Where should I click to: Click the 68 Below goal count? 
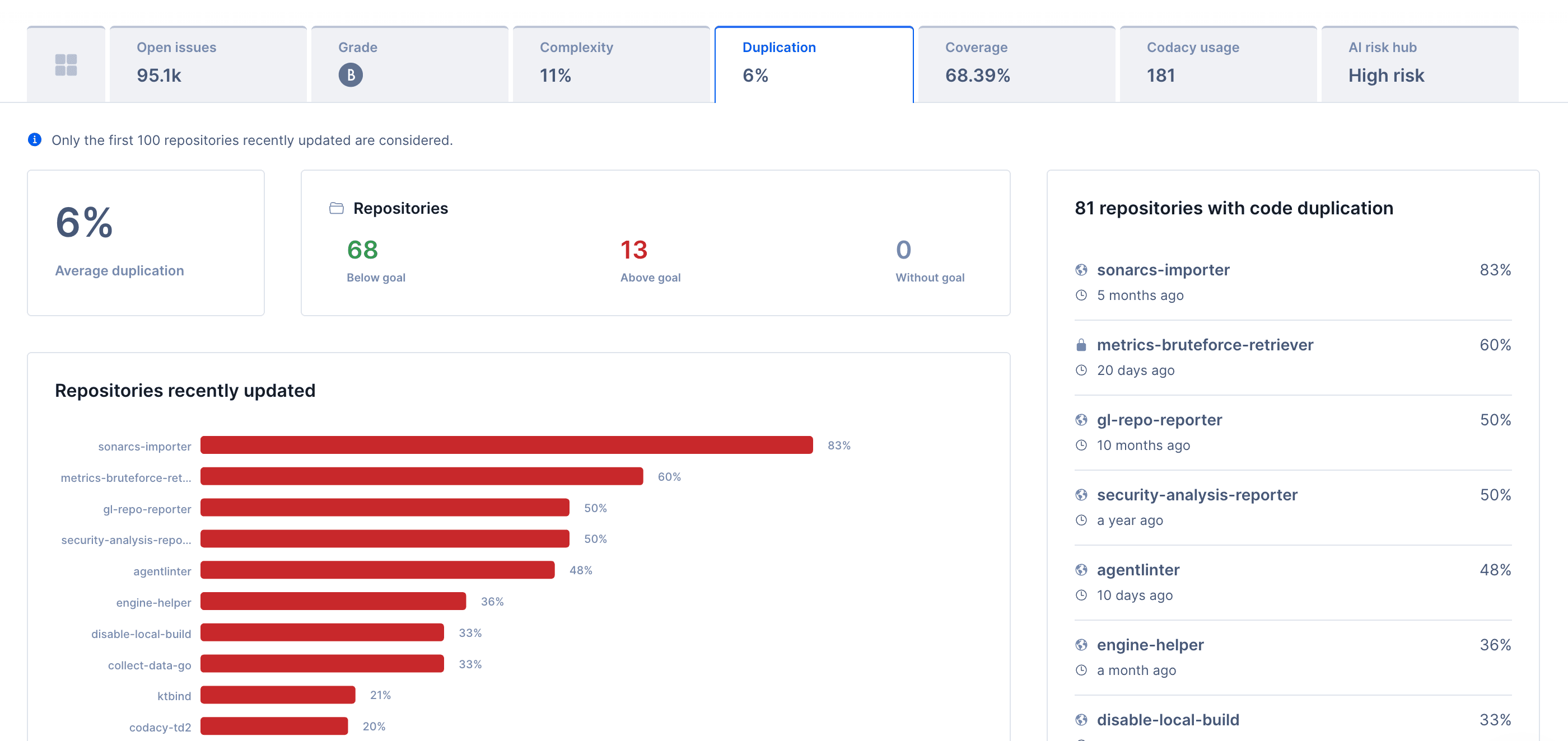click(362, 250)
